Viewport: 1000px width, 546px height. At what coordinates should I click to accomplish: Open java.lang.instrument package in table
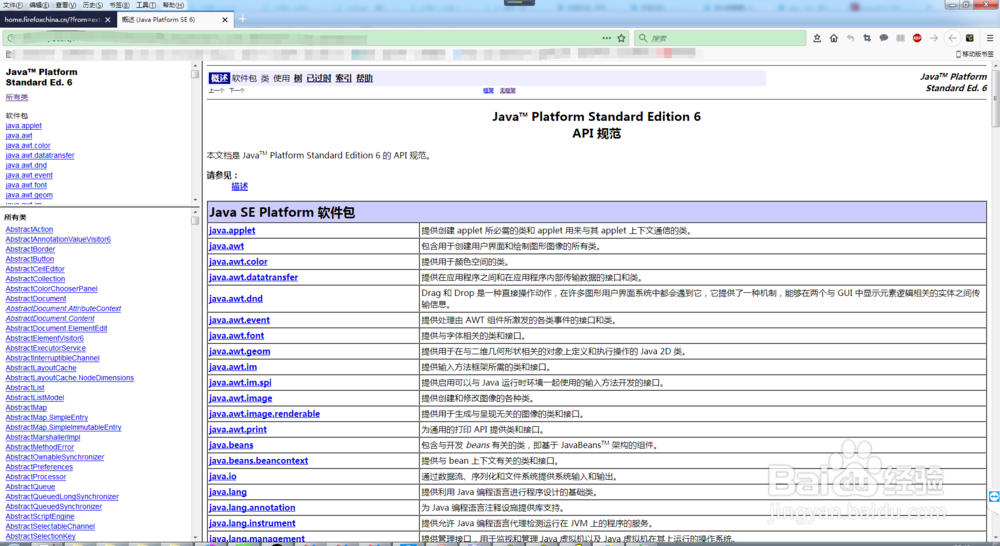tap(252, 522)
